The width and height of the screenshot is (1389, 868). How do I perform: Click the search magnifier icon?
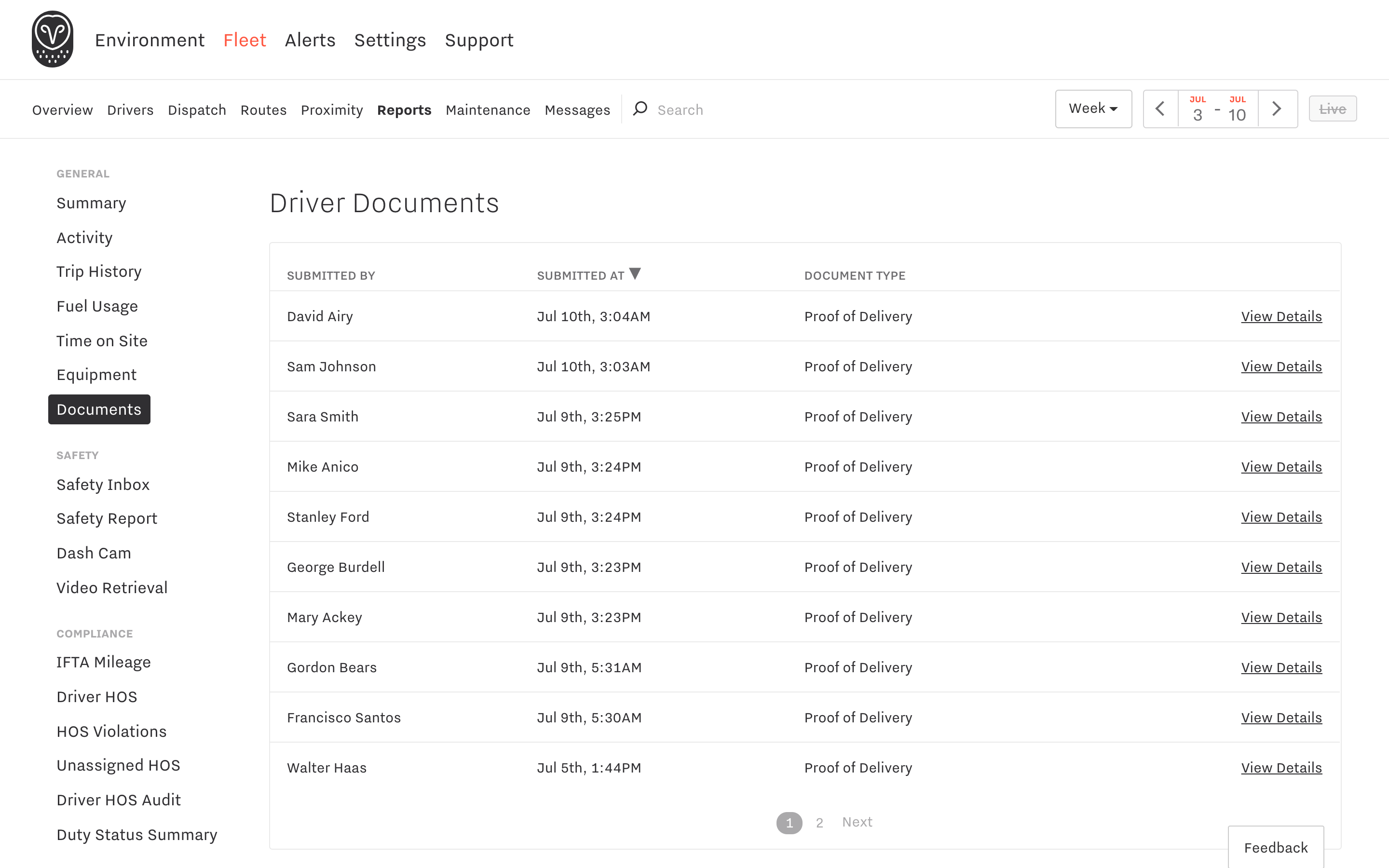coord(640,108)
